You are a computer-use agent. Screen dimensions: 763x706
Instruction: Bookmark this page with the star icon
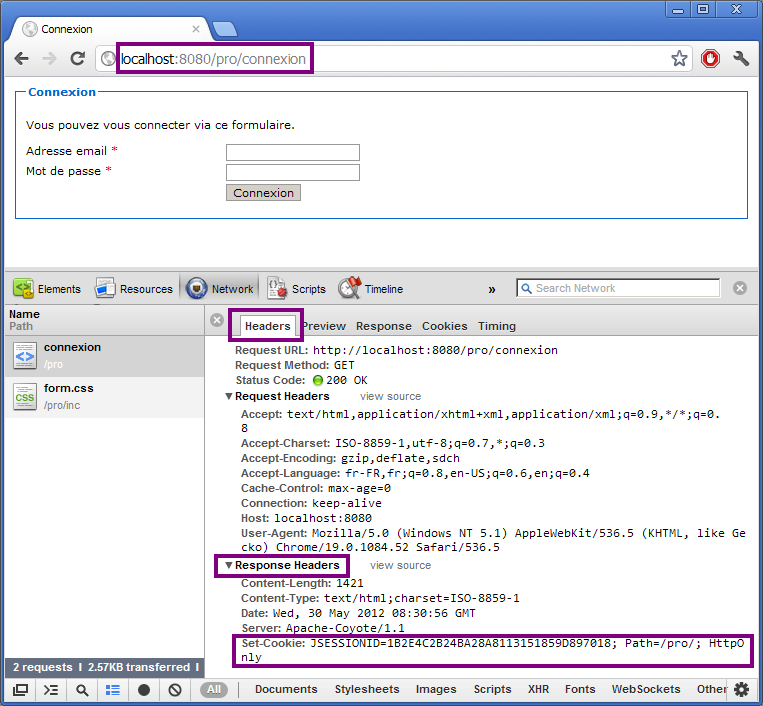(679, 59)
